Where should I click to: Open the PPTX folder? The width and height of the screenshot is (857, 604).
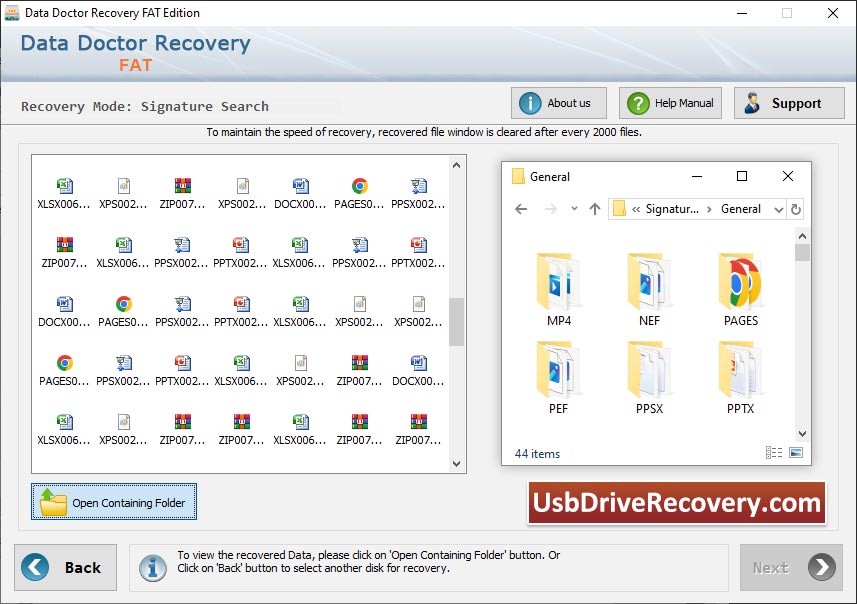click(740, 371)
